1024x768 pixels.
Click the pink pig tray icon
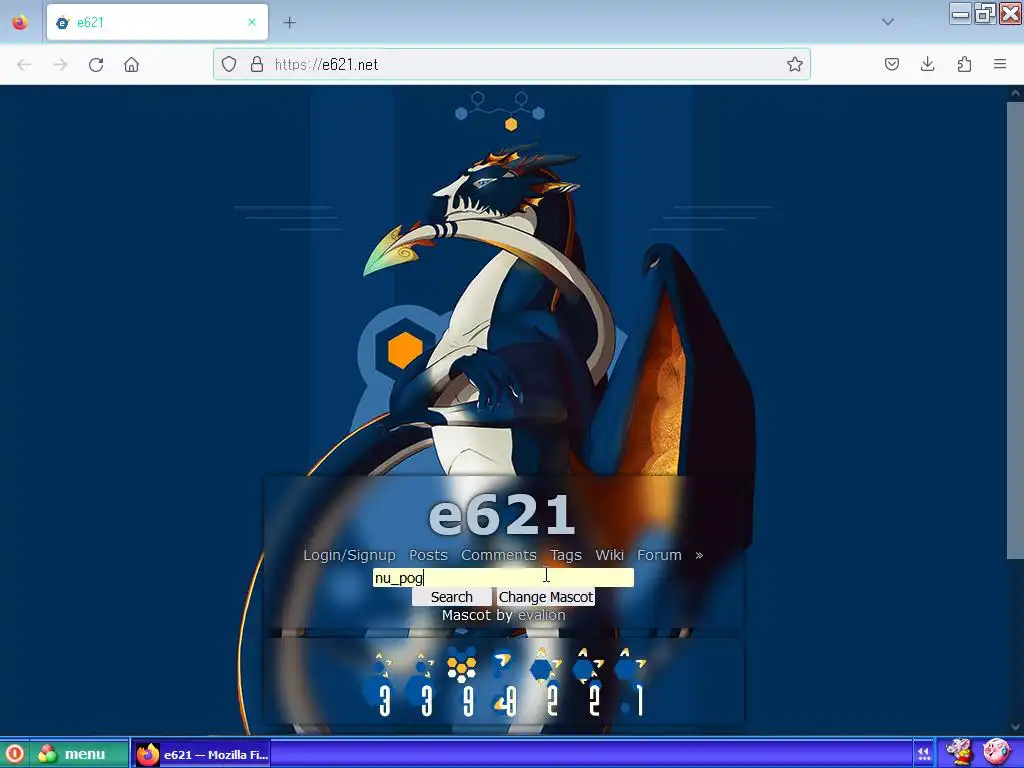tap(995, 752)
